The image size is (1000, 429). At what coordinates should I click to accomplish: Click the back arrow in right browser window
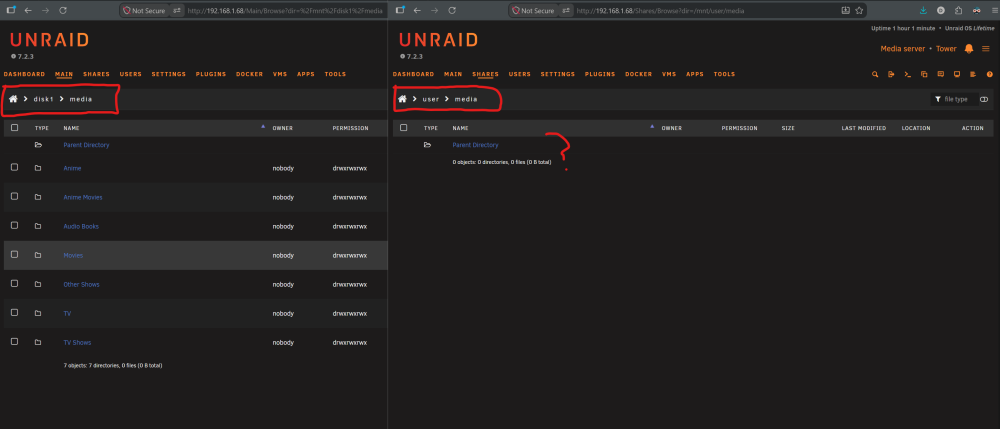[x=417, y=11]
